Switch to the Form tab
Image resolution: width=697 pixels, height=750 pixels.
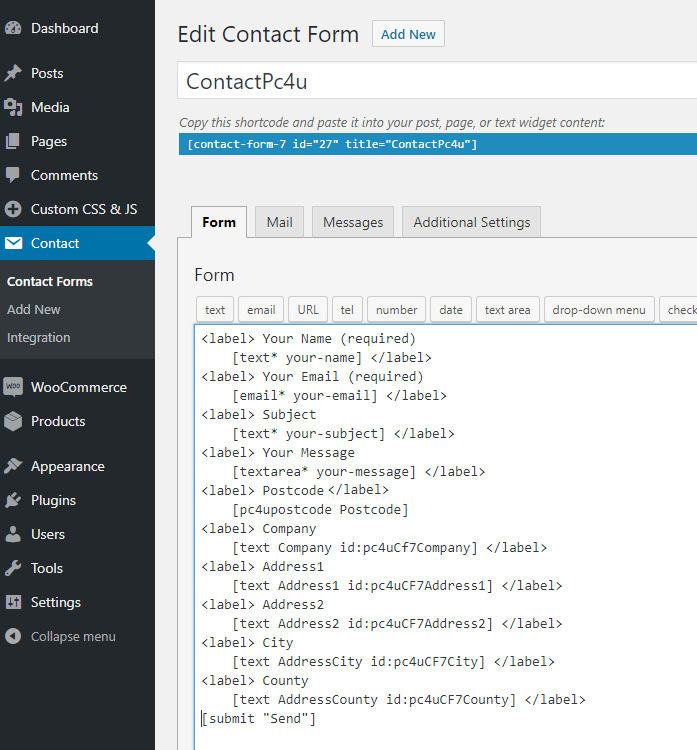click(x=219, y=222)
